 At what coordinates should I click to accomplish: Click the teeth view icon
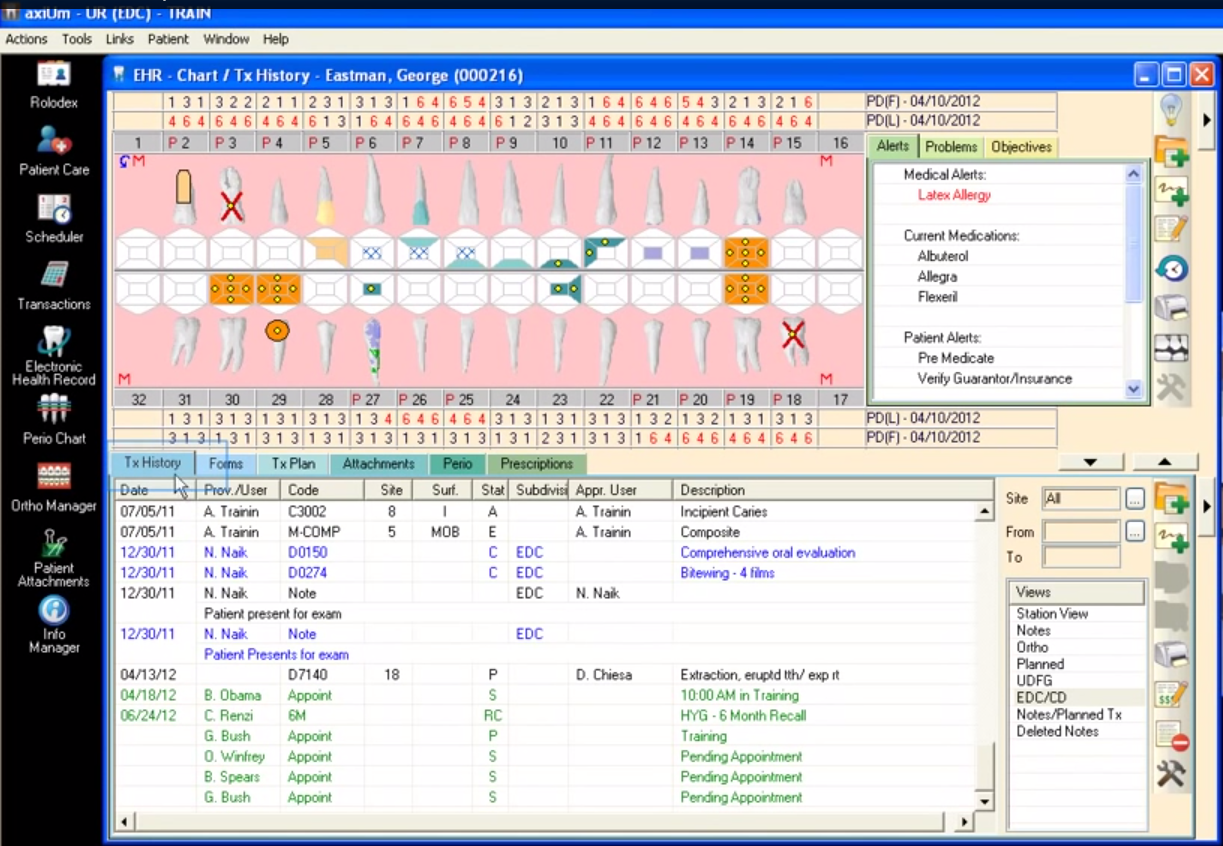click(x=1171, y=348)
